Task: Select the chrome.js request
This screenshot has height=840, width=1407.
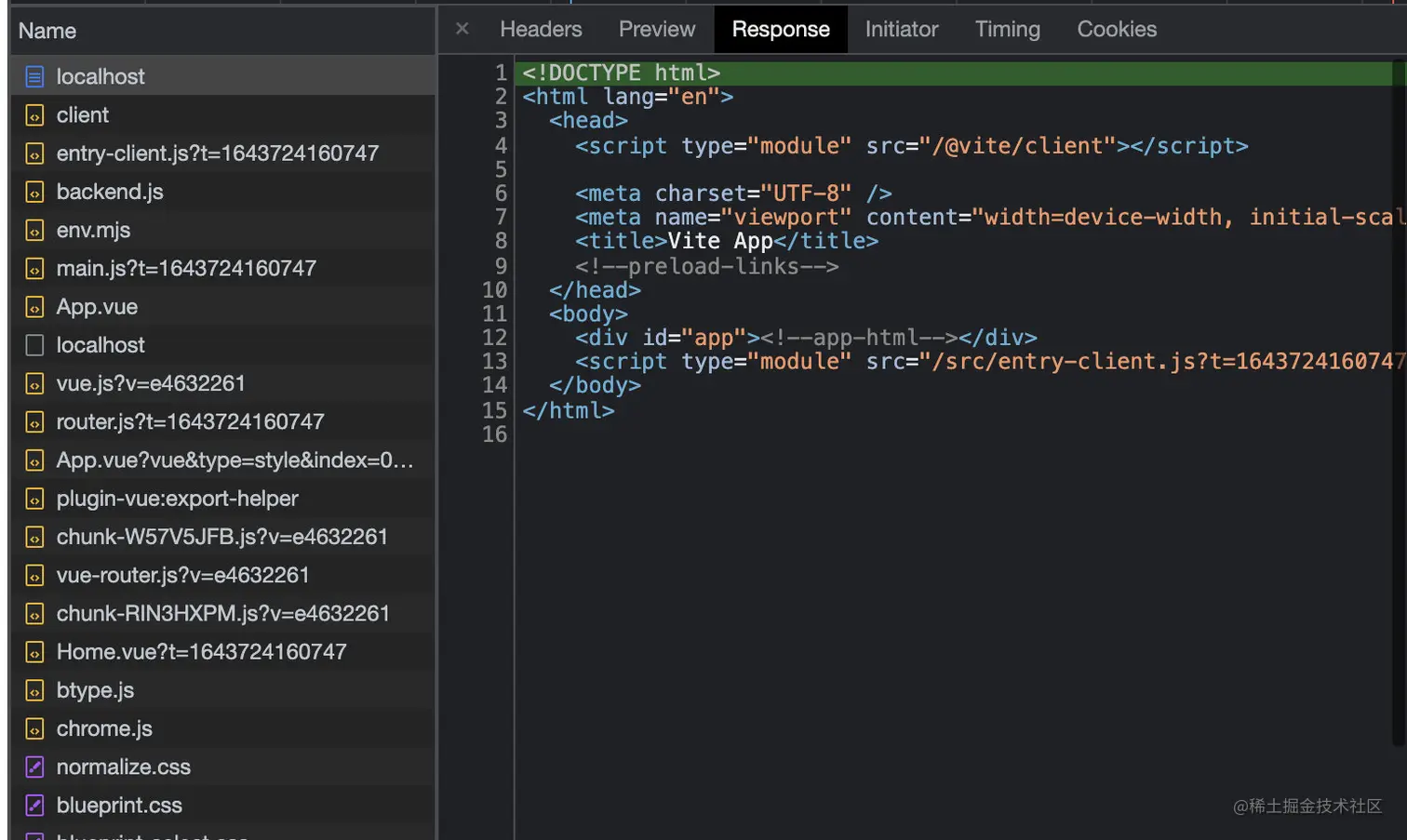Action: point(222,729)
